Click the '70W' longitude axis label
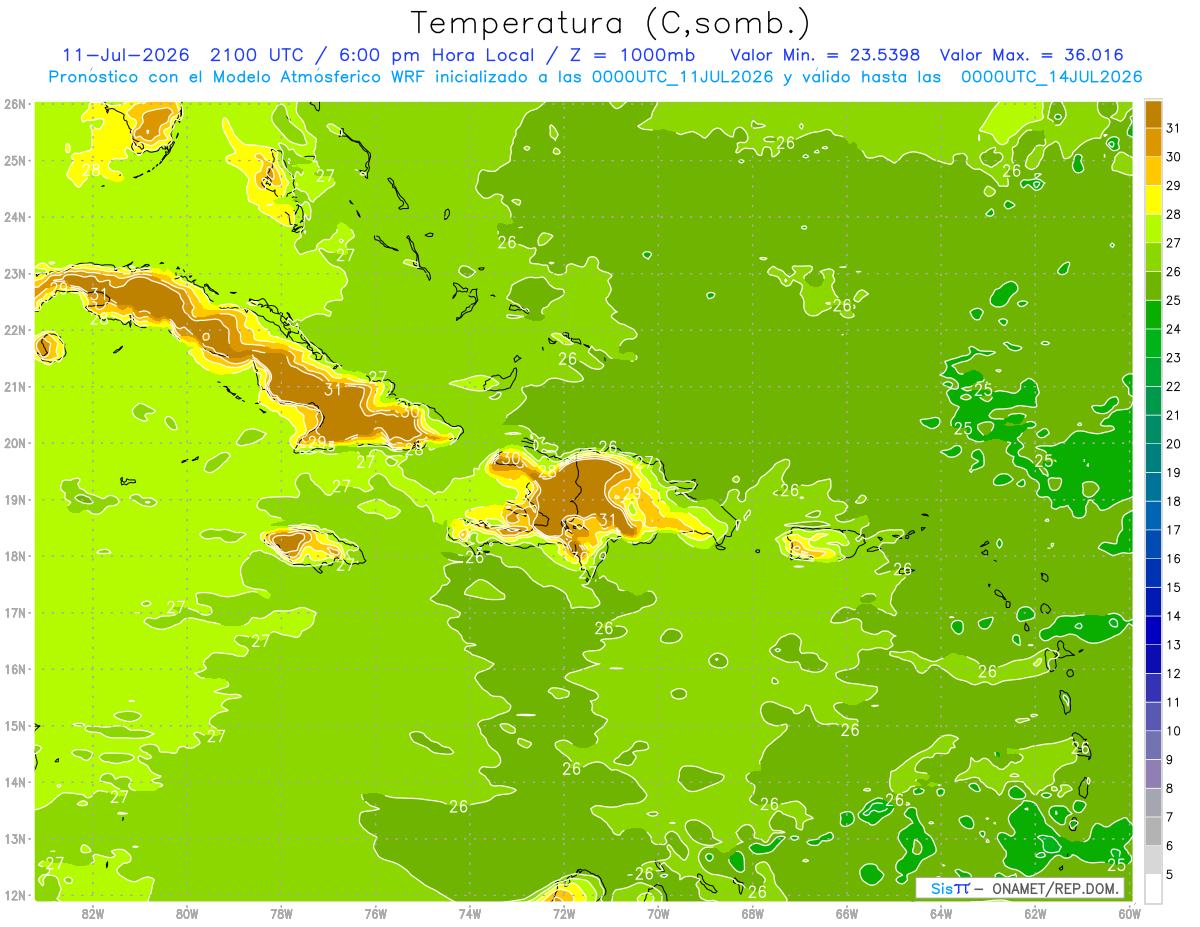 (658, 913)
